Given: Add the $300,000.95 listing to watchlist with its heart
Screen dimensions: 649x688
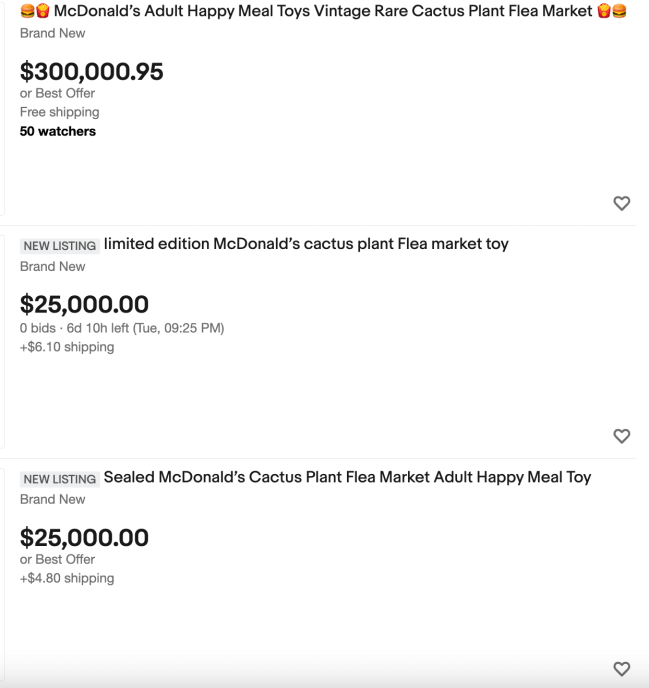Looking at the screenshot, I should coord(621,203).
